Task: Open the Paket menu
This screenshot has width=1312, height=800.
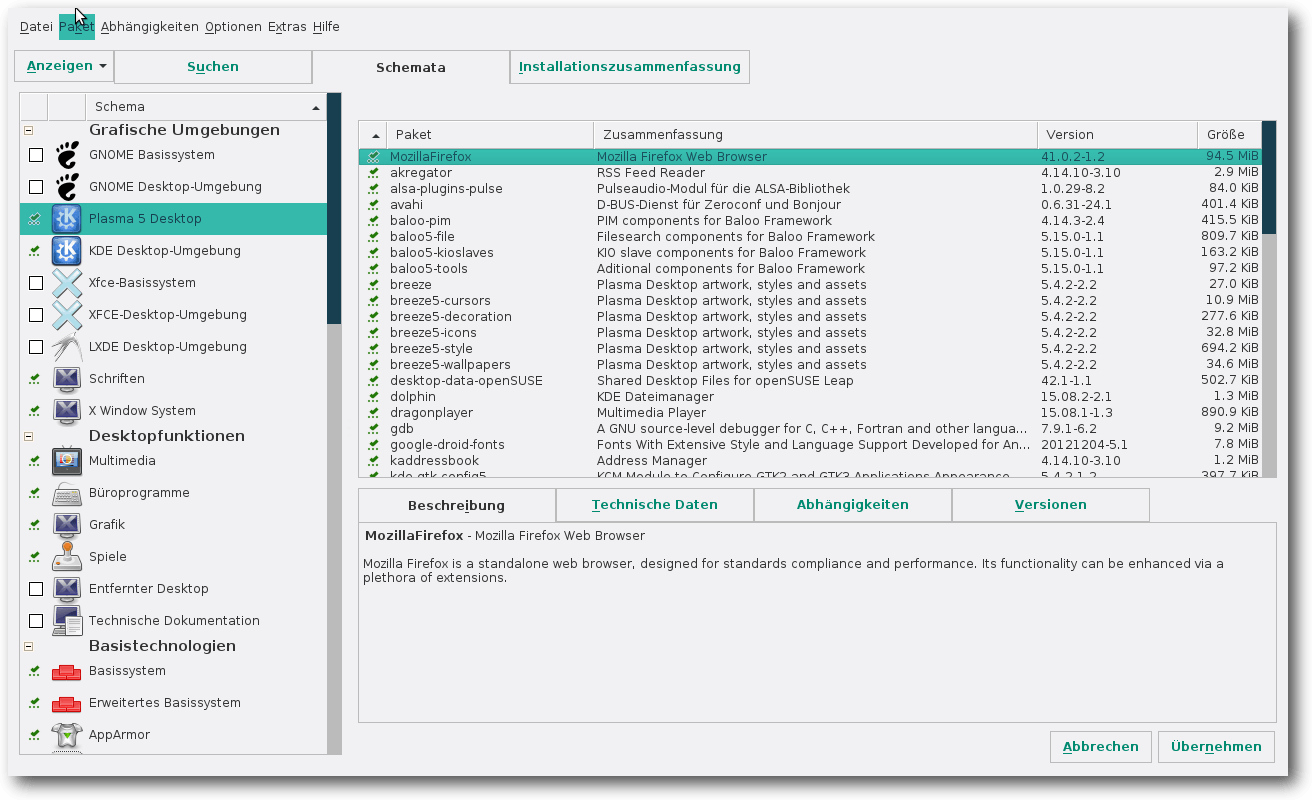Action: (77, 27)
